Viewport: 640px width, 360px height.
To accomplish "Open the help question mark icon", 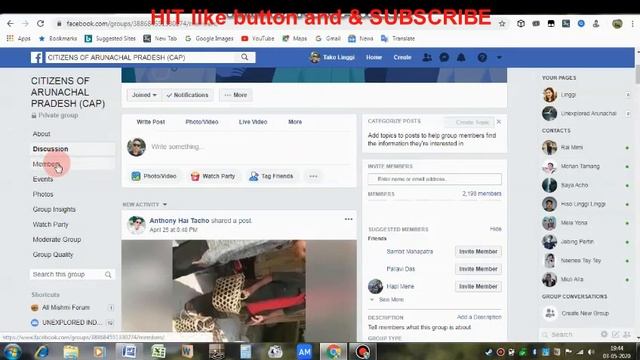I will click(x=482, y=58).
